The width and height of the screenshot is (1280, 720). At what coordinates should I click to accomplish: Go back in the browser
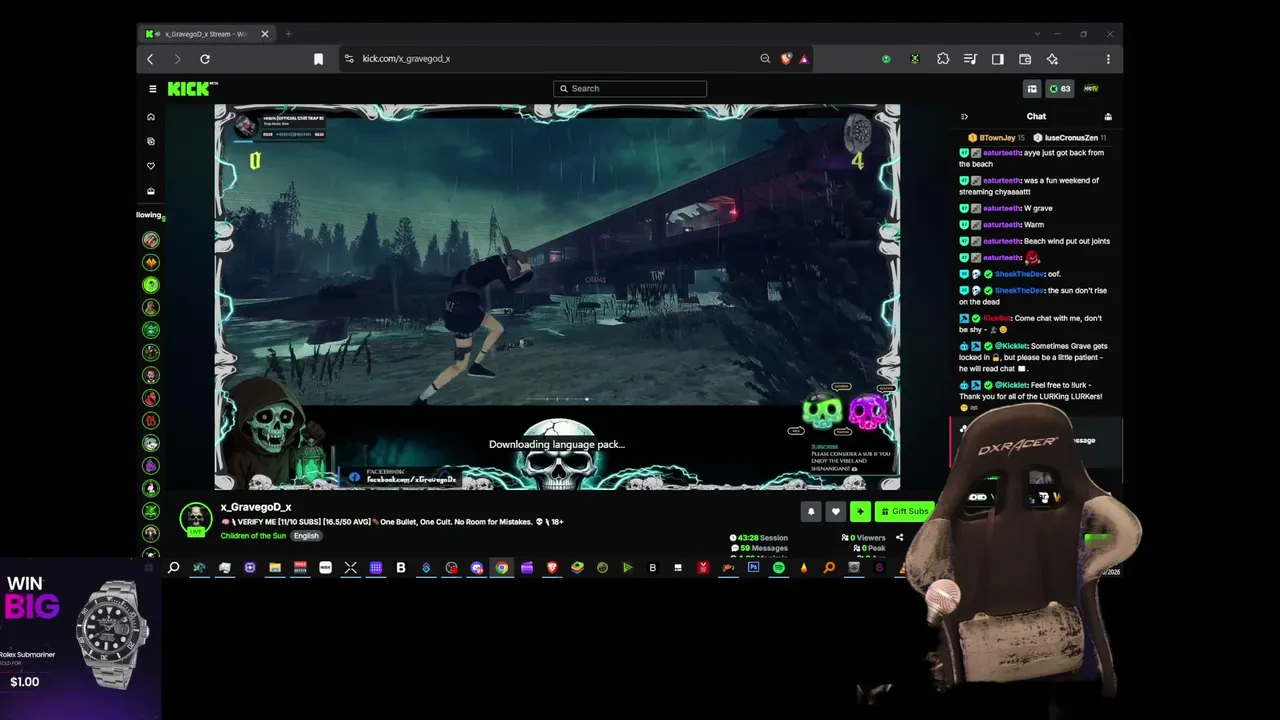pyautogui.click(x=150, y=59)
